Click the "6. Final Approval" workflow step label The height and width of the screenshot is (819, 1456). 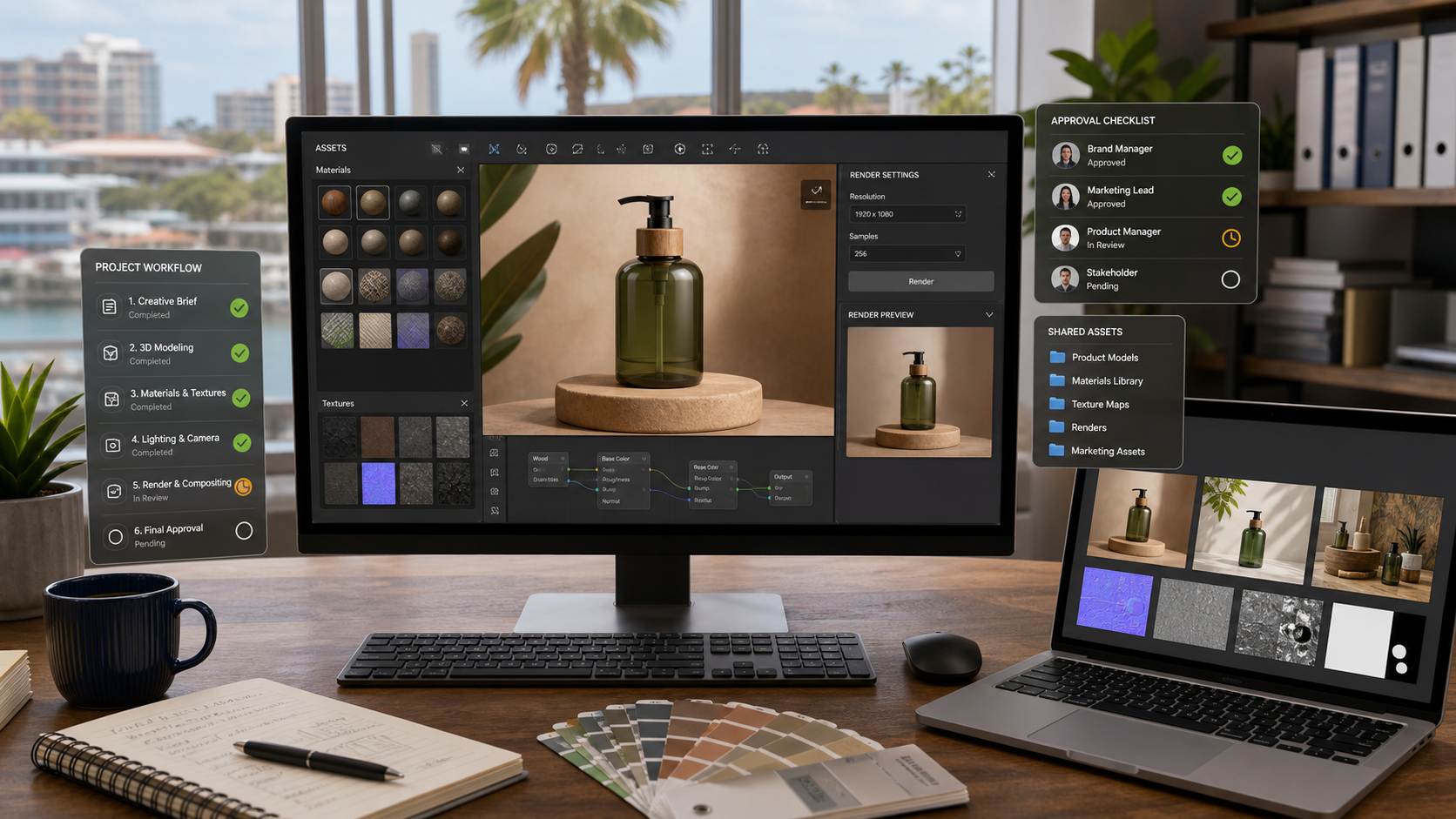point(168,529)
